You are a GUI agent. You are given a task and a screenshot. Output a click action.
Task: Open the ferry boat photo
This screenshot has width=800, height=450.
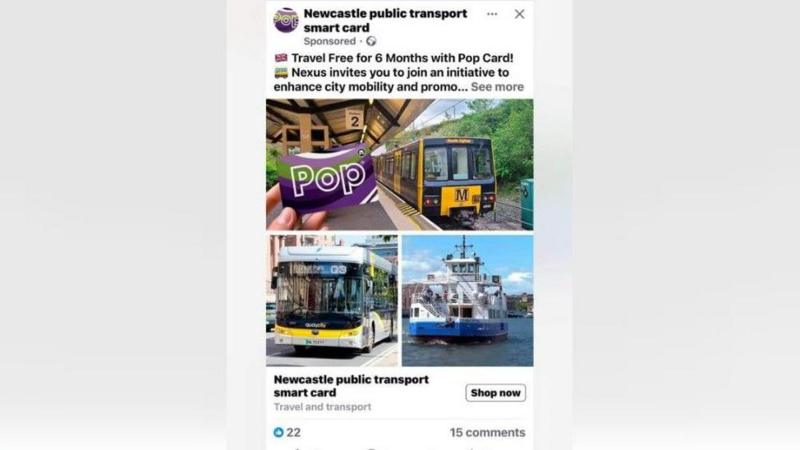coord(468,301)
